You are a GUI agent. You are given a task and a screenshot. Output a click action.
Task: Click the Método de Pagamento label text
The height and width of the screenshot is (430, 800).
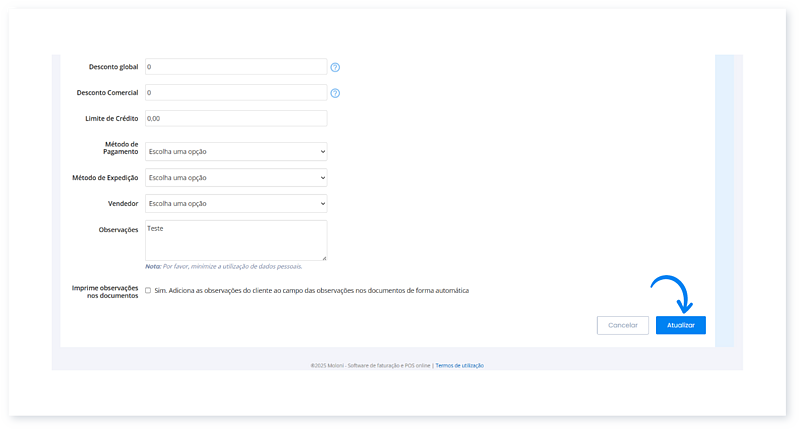[x=121, y=148]
